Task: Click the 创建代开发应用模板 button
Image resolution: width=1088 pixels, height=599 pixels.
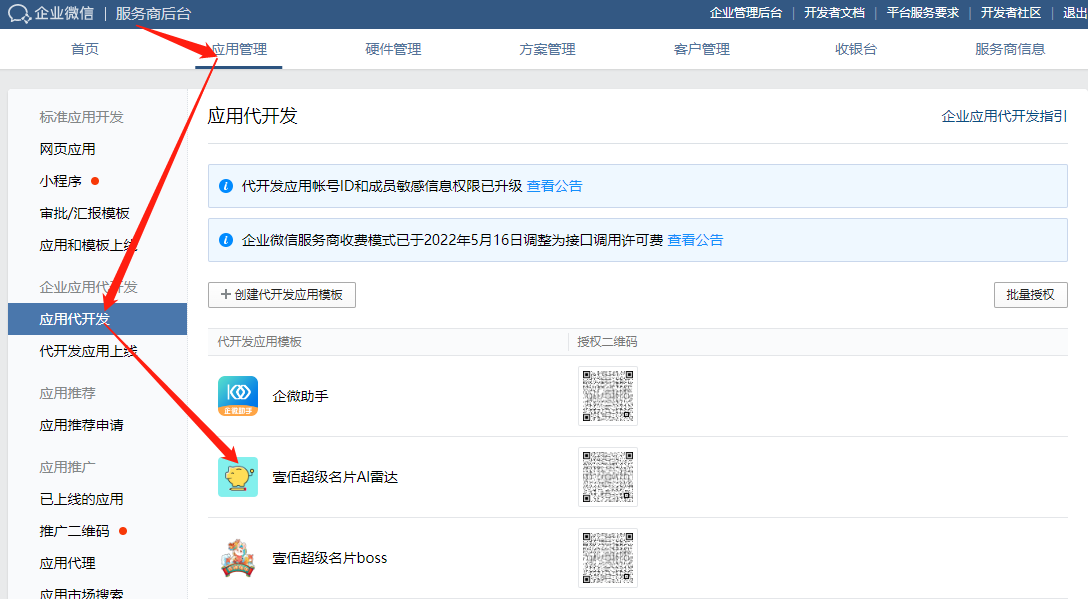Action: (282, 295)
